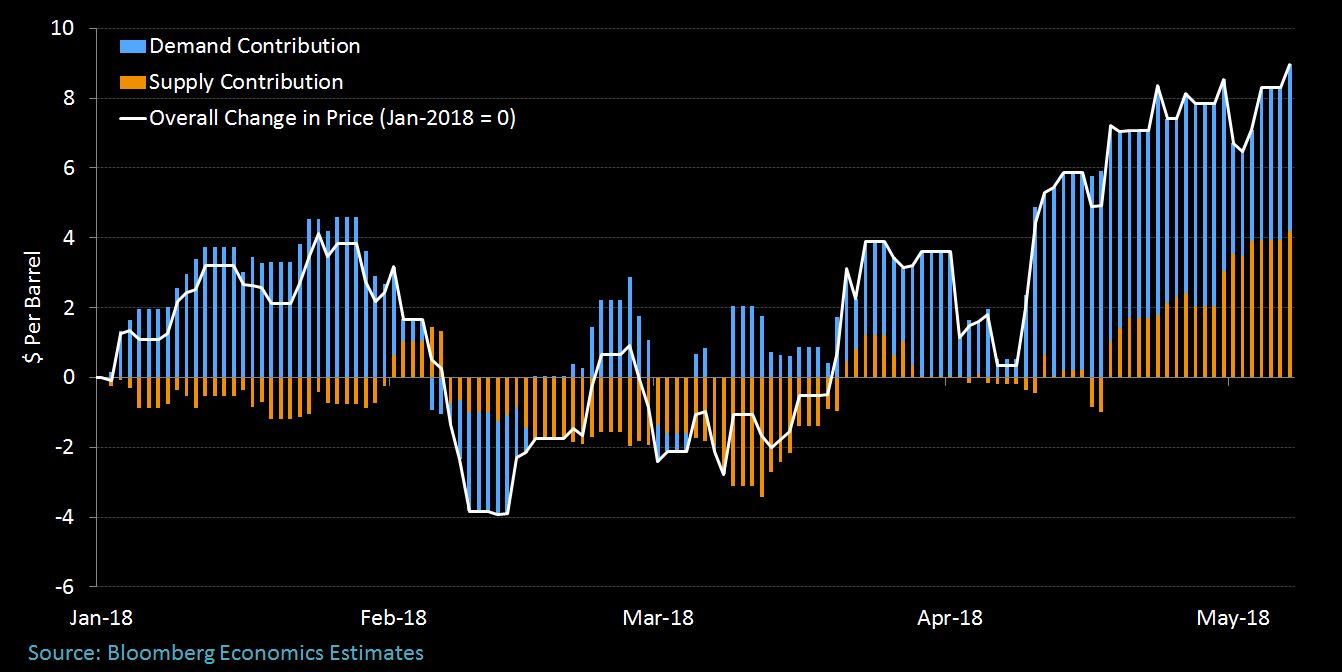Click the white Overall Change line marker in the legend
The image size is (1342, 672).
point(133,119)
